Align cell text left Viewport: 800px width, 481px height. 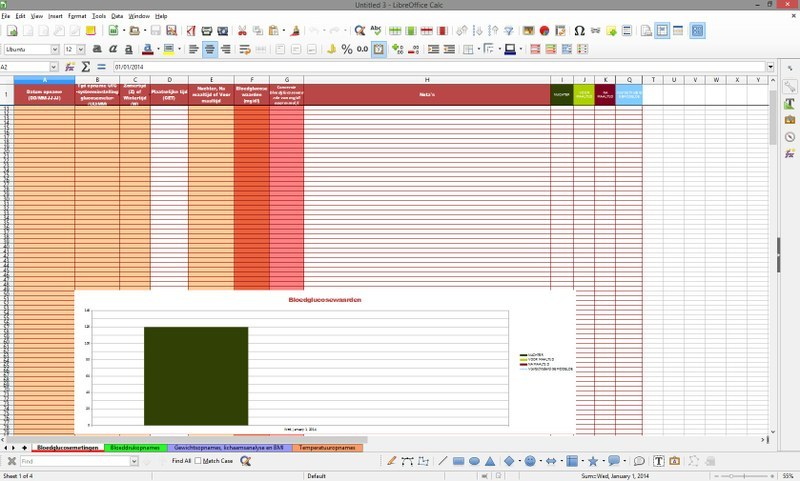(193, 49)
